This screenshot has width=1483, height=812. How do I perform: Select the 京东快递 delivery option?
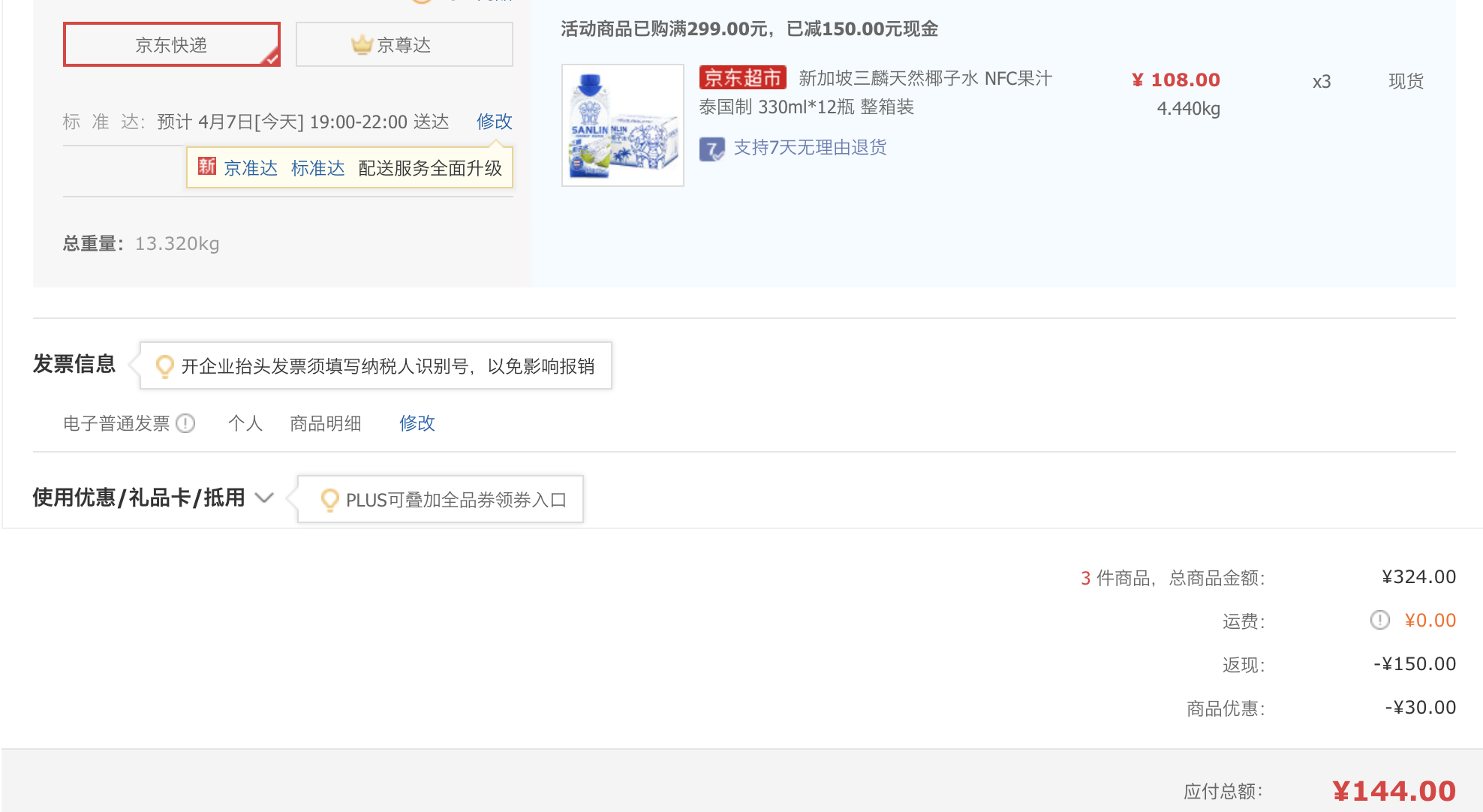coord(172,45)
